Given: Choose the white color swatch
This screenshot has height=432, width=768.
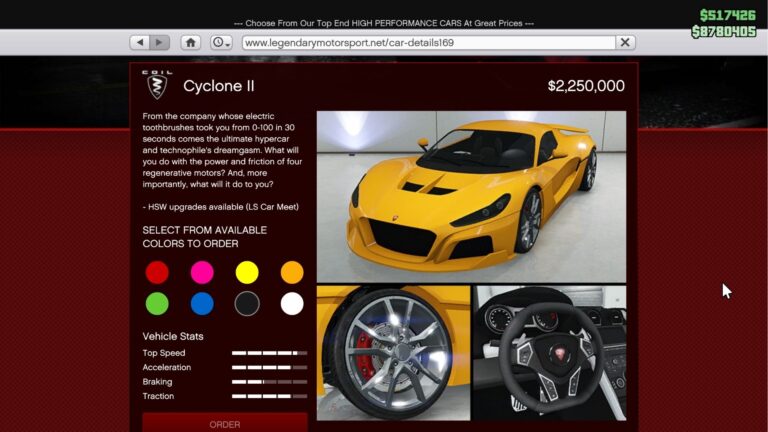Looking at the screenshot, I should click(x=292, y=304).
